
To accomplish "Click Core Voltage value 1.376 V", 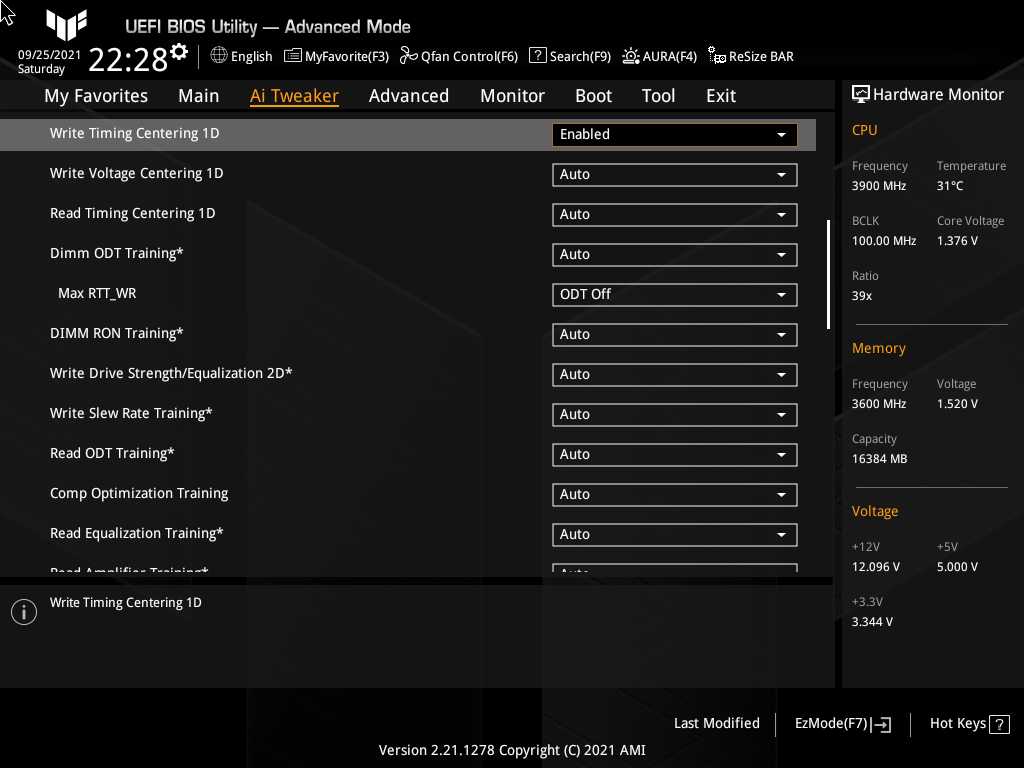I will (957, 241).
